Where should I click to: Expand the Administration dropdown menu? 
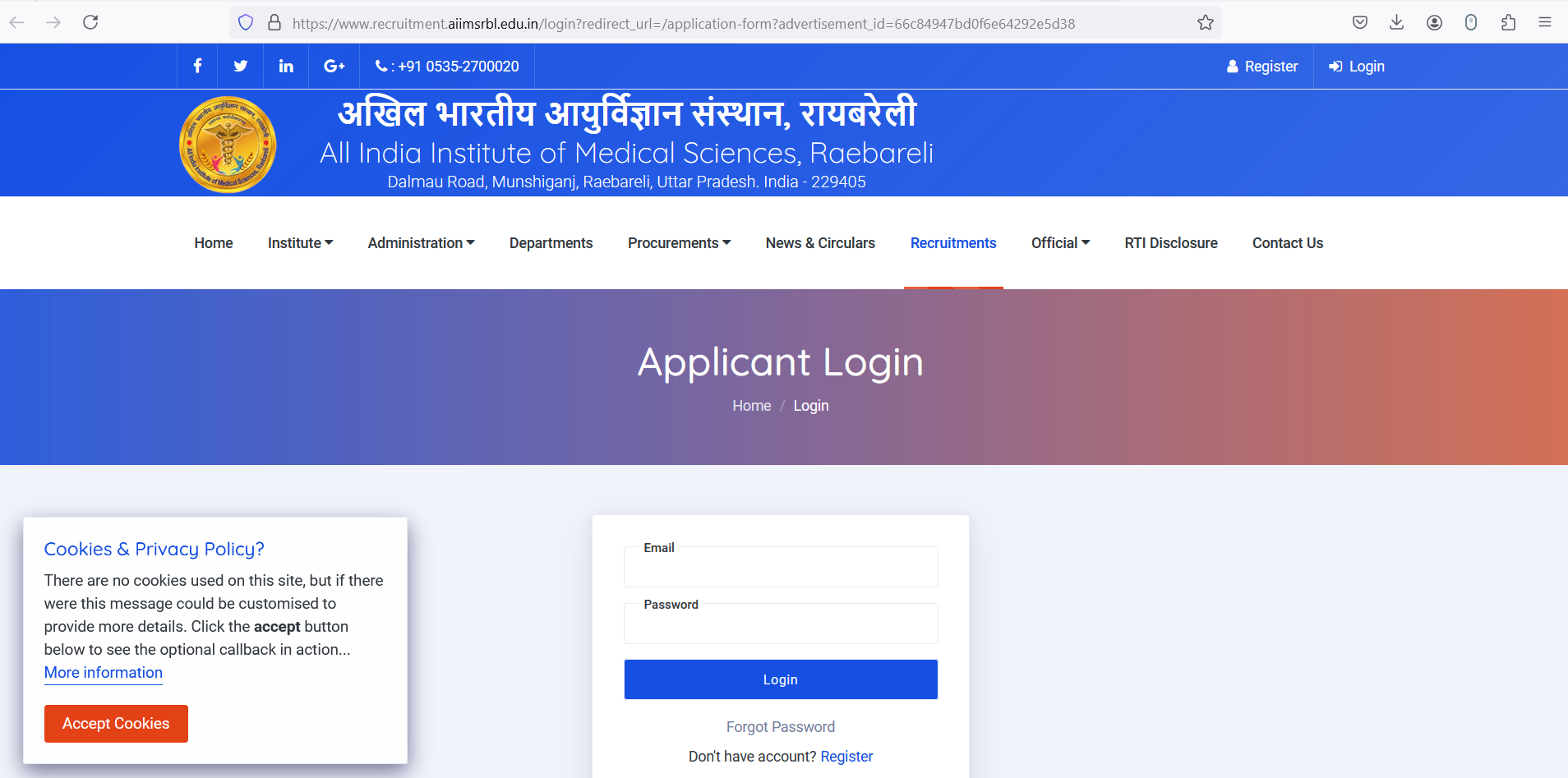(x=421, y=243)
